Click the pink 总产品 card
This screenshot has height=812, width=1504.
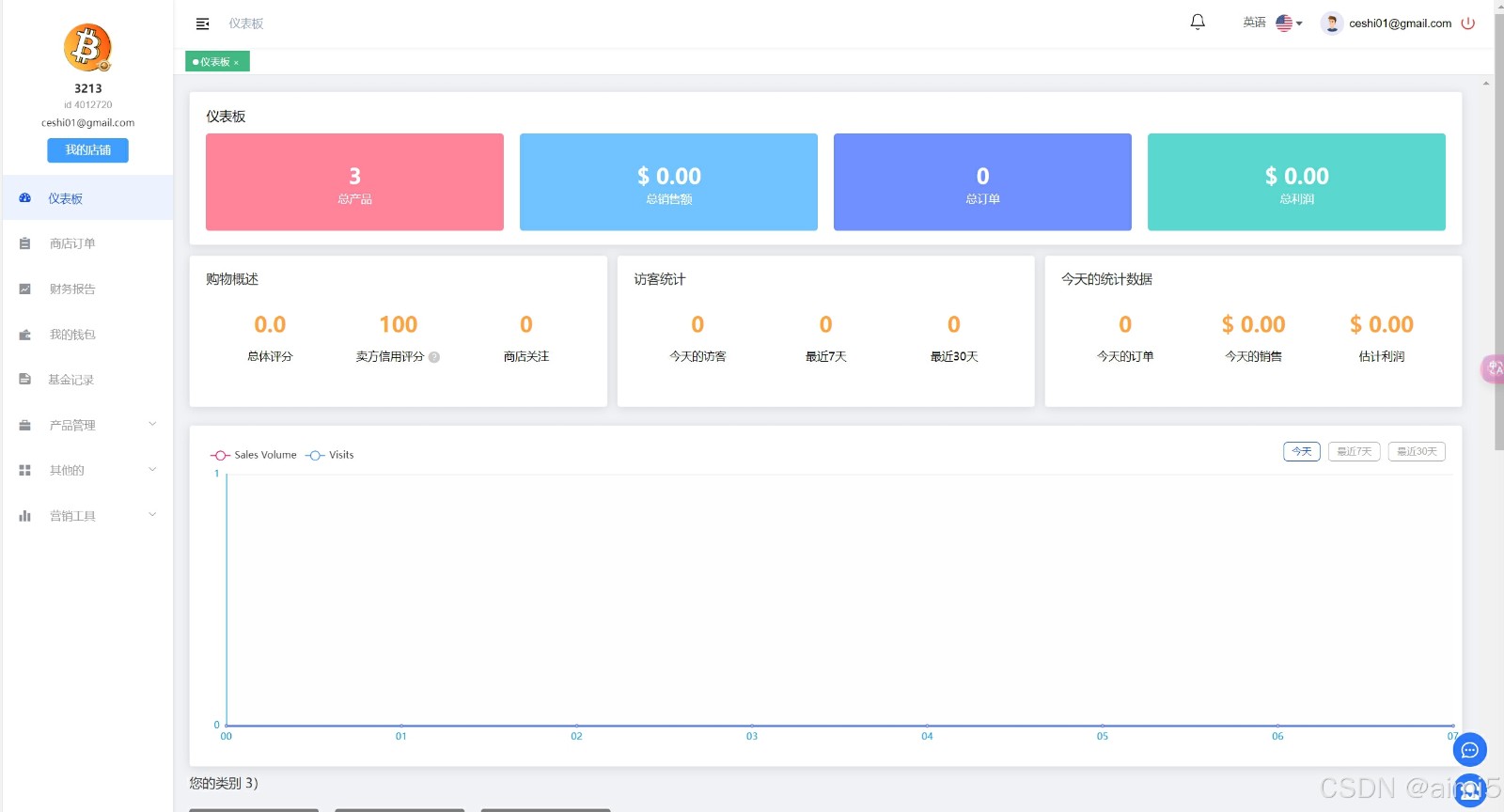[x=354, y=182]
